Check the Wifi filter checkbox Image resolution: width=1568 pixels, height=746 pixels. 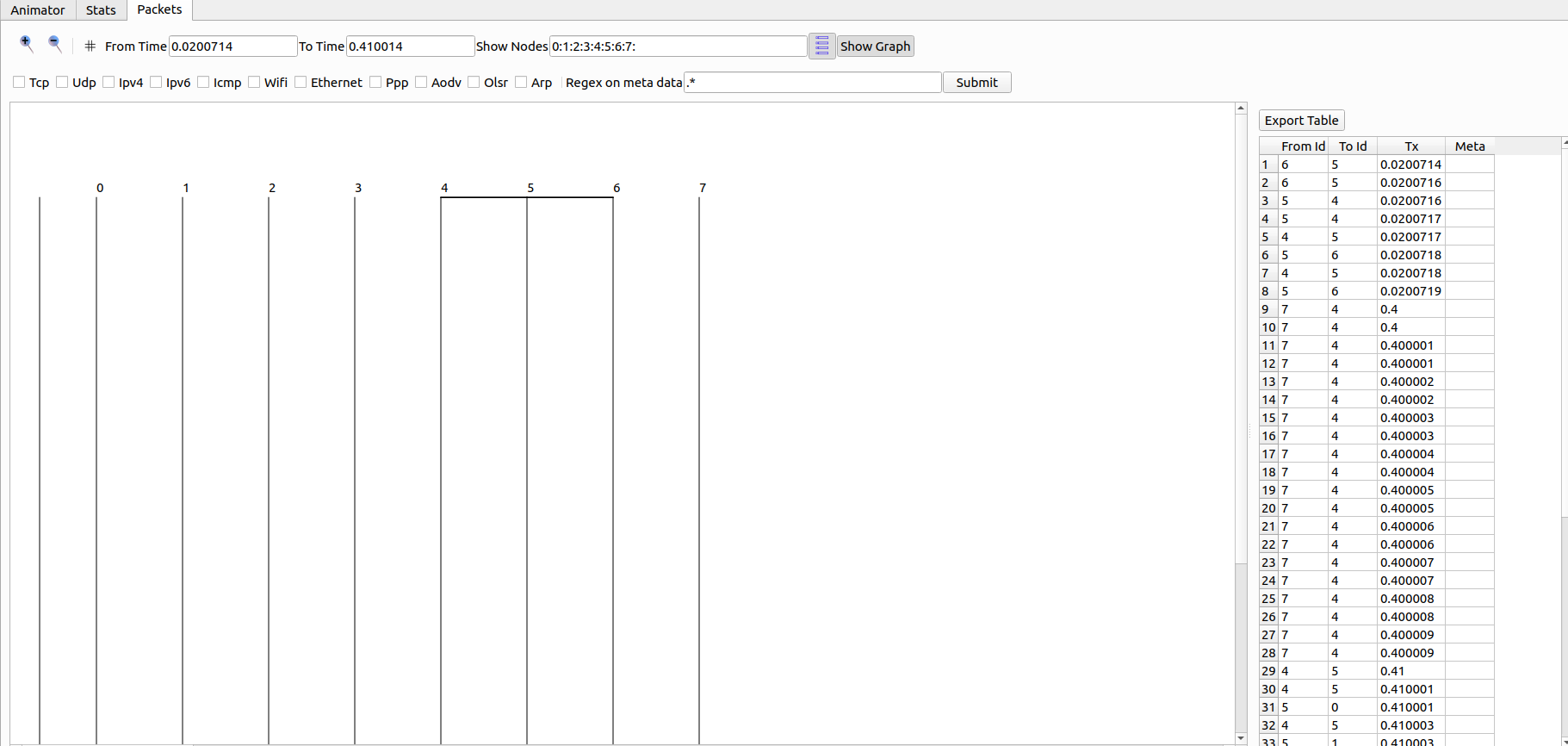pyautogui.click(x=254, y=83)
